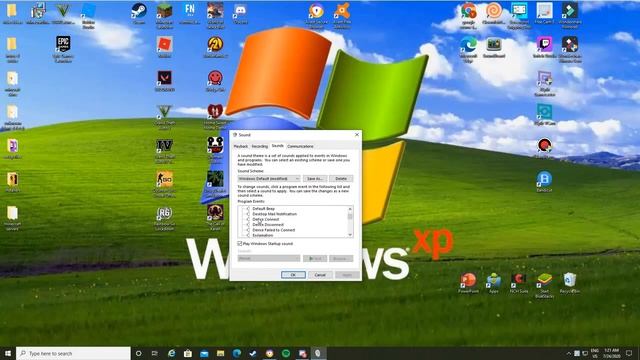Open Microsoft Store from the taskbar
Viewport: 640px width, 360px height.
point(188,353)
